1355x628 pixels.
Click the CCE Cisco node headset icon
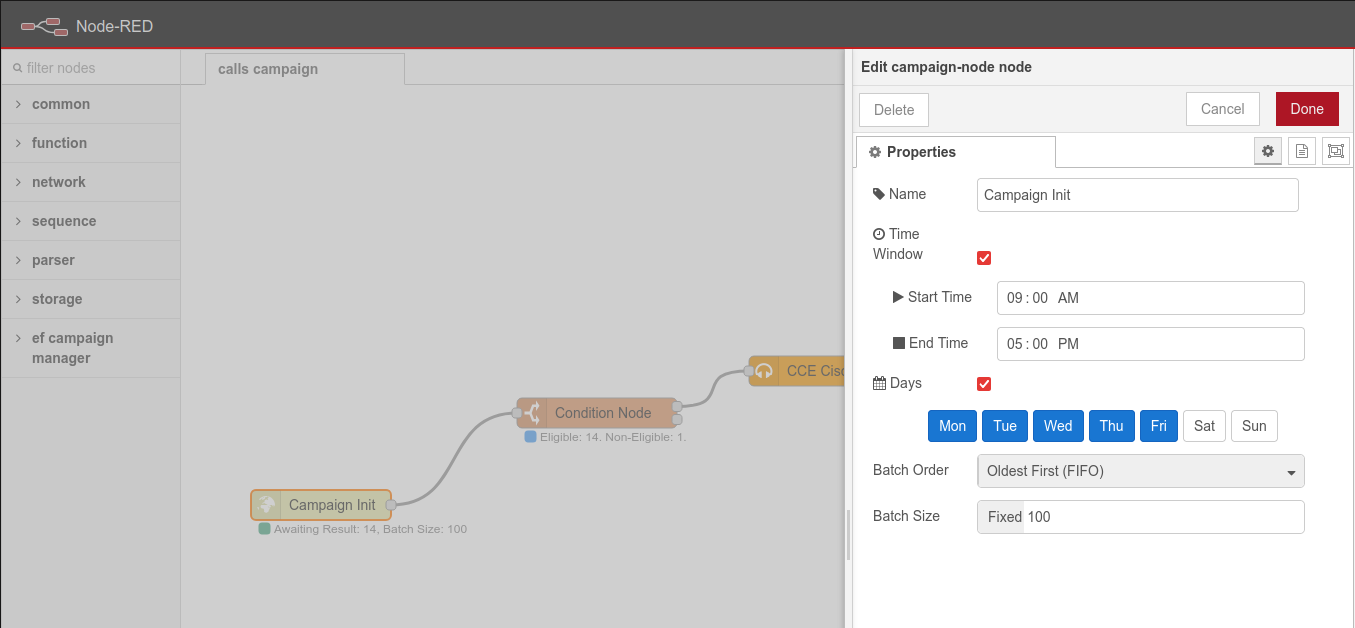pyautogui.click(x=764, y=371)
